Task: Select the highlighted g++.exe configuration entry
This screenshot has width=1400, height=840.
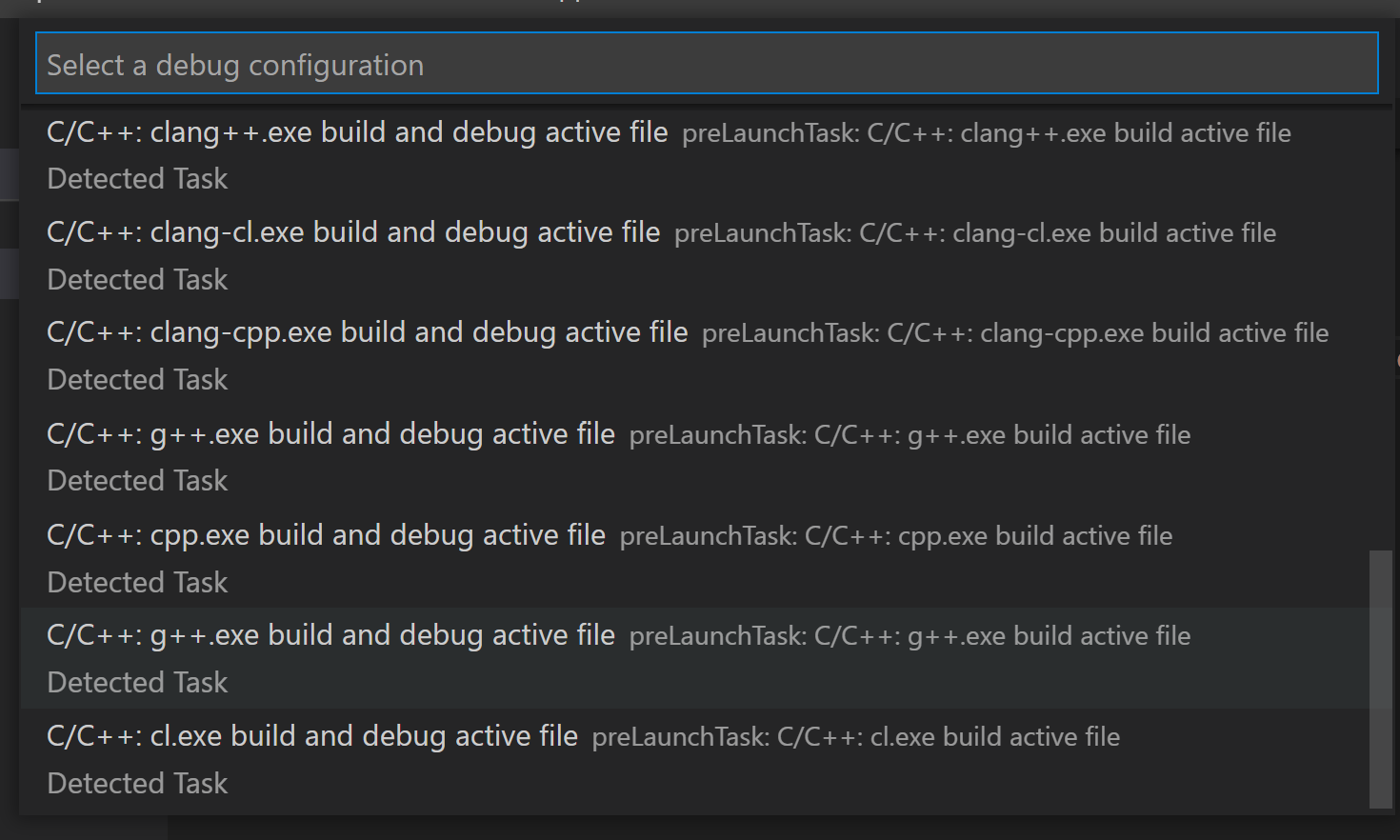Action: pyautogui.click(x=330, y=634)
